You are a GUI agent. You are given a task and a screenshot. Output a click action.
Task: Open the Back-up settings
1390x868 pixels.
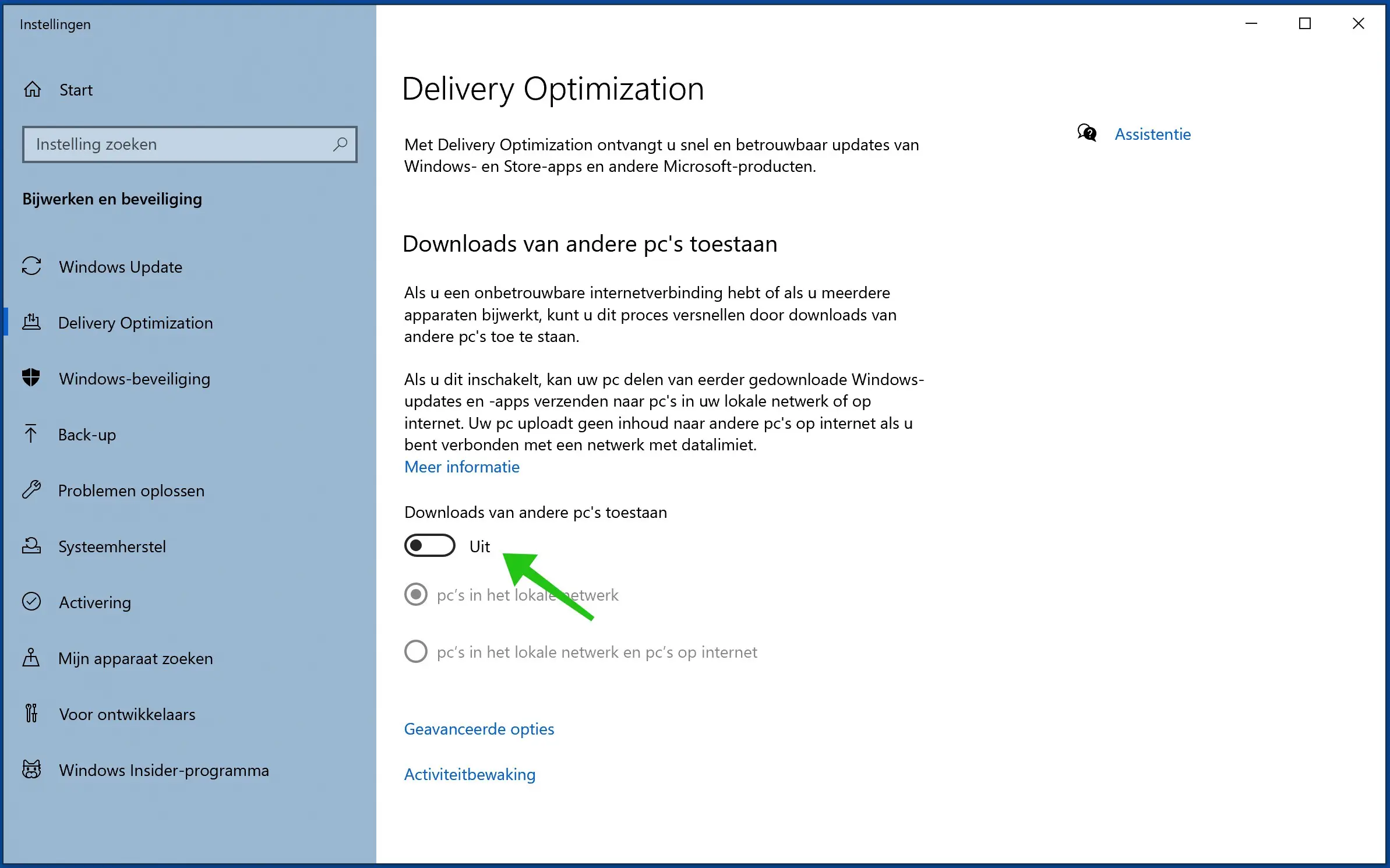188,435
